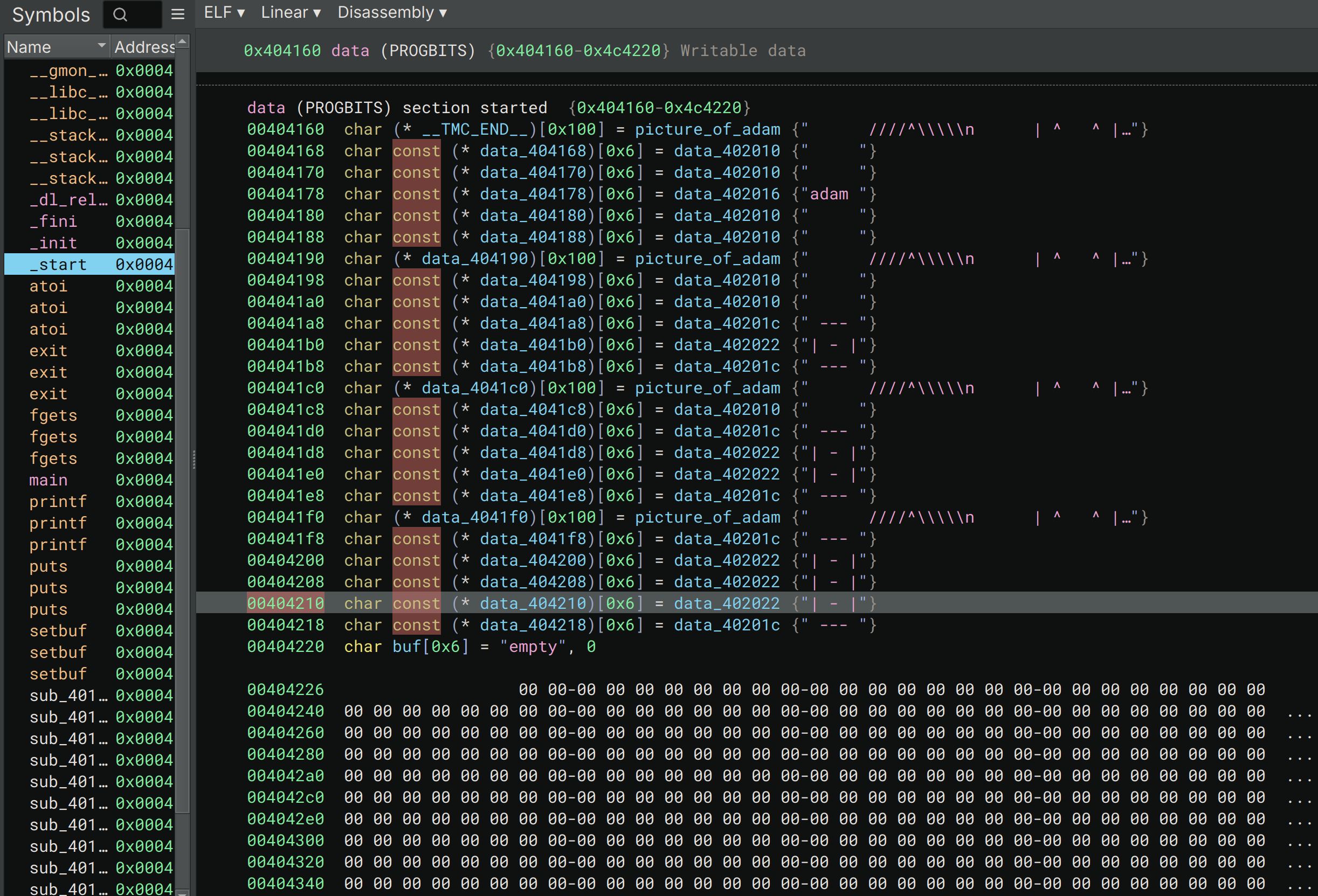
Task: Select the main symbol in the Symbols list
Action: 47,480
